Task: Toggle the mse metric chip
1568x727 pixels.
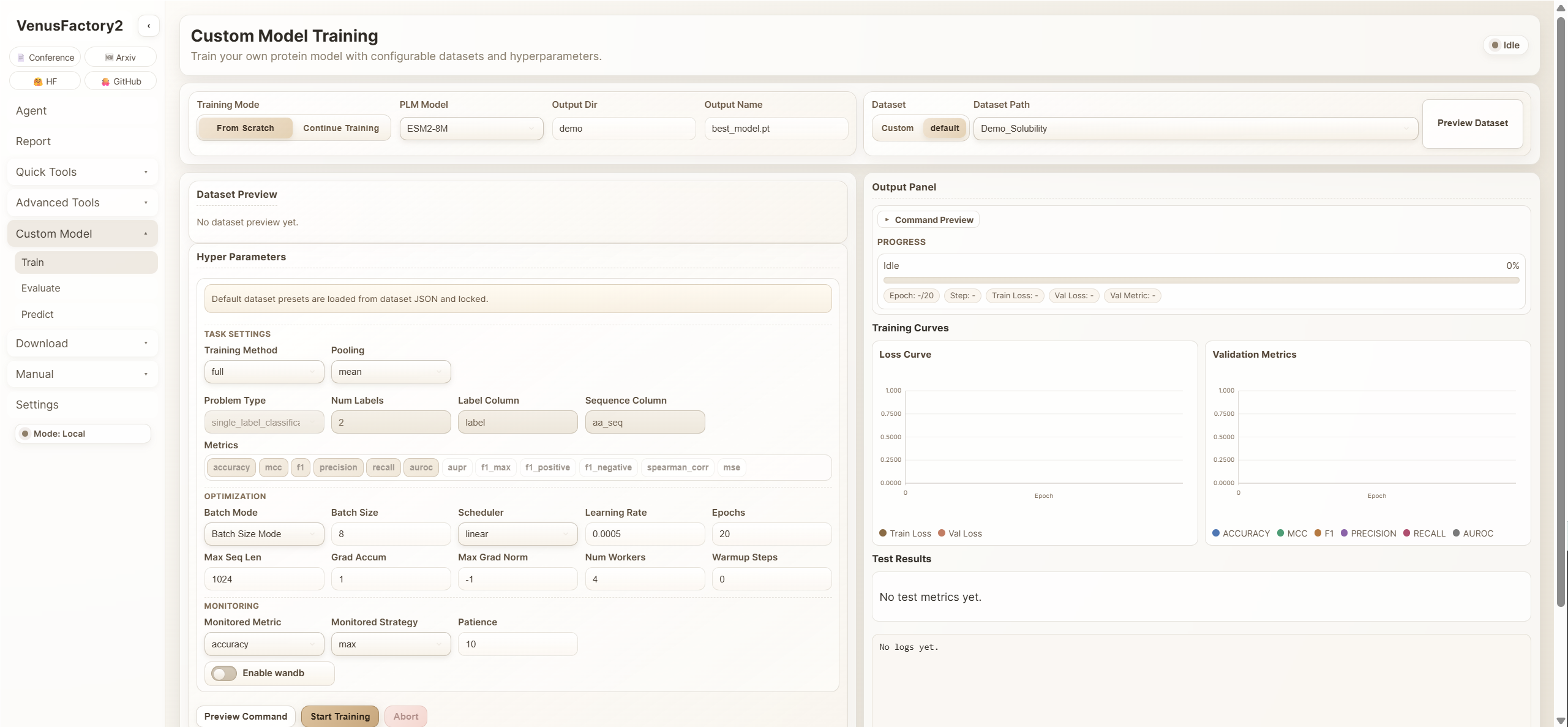Action: [731, 467]
